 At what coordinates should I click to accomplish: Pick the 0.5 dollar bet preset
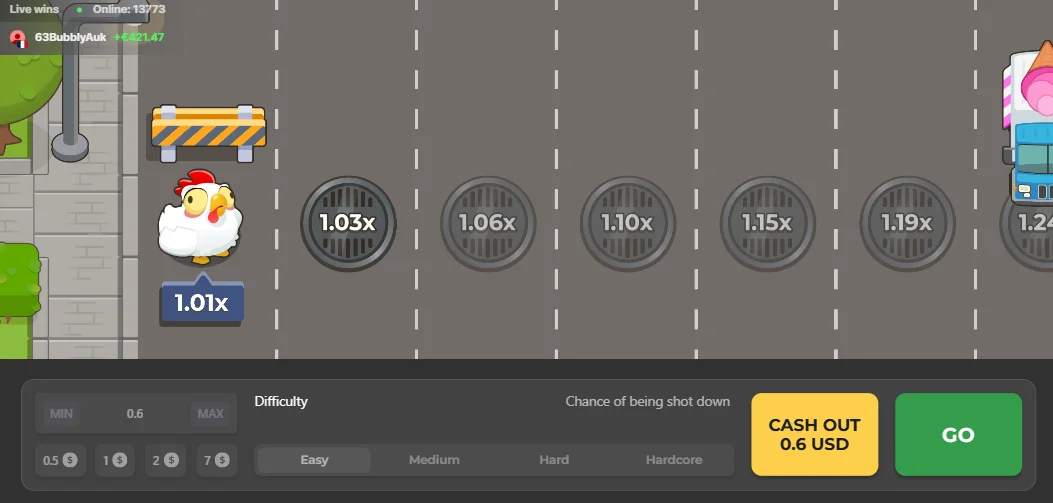(60, 461)
